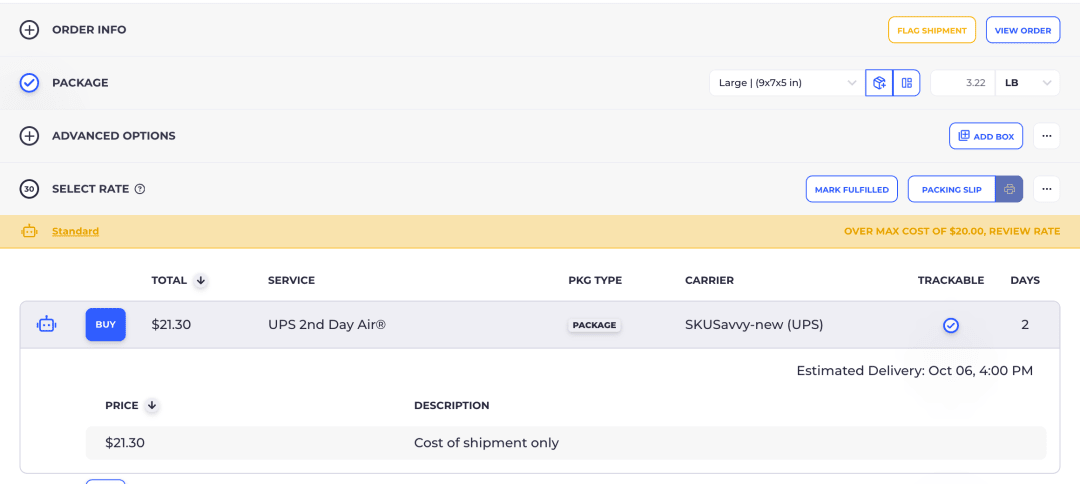Click the Service column header
Image resolution: width=1080 pixels, height=484 pixels.
click(291, 280)
